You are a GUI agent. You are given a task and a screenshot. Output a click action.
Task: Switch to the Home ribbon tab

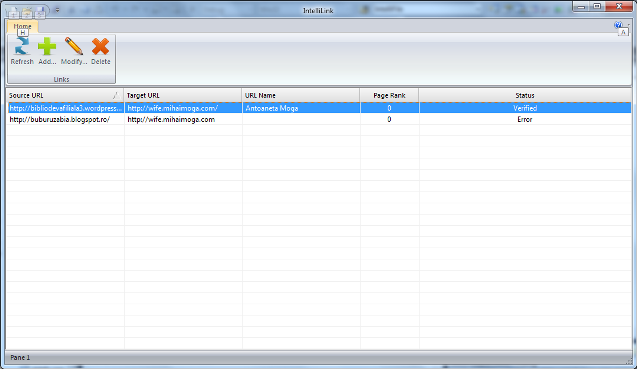(22, 26)
